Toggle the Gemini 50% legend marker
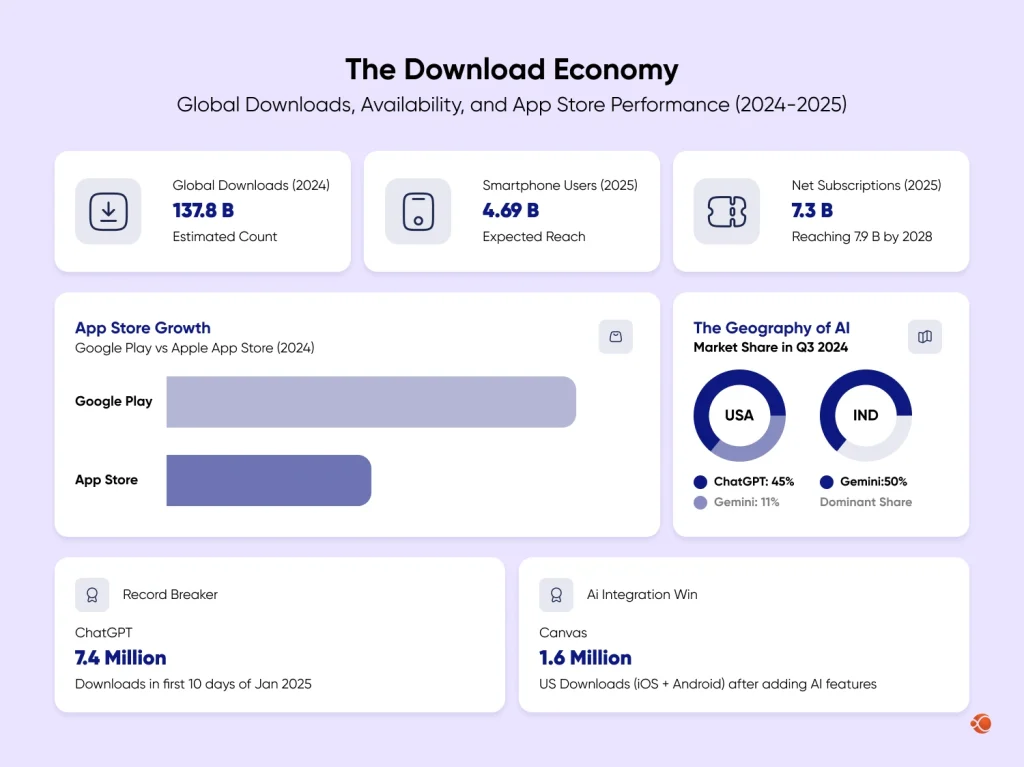 (825, 481)
